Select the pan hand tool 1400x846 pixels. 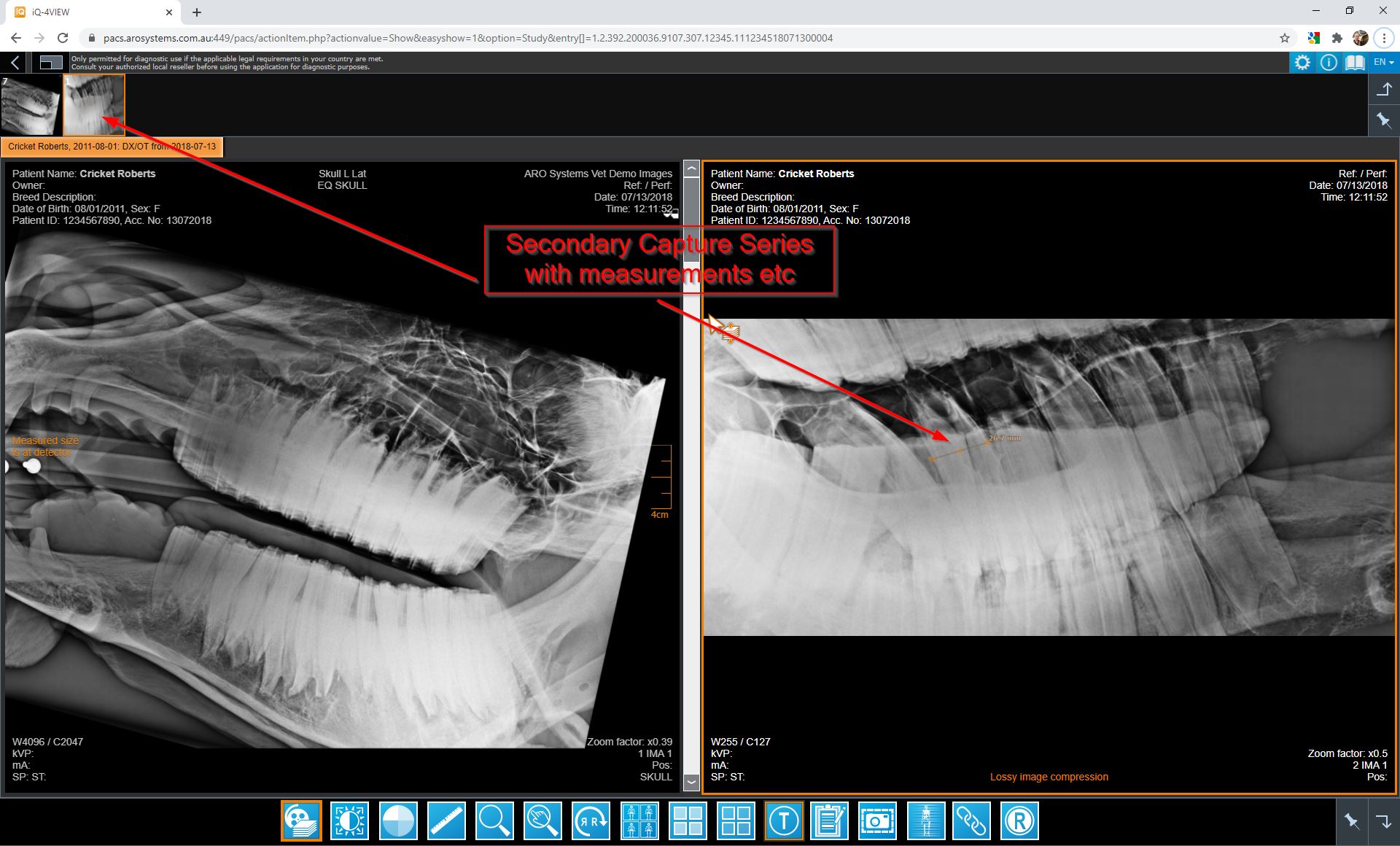click(x=543, y=820)
